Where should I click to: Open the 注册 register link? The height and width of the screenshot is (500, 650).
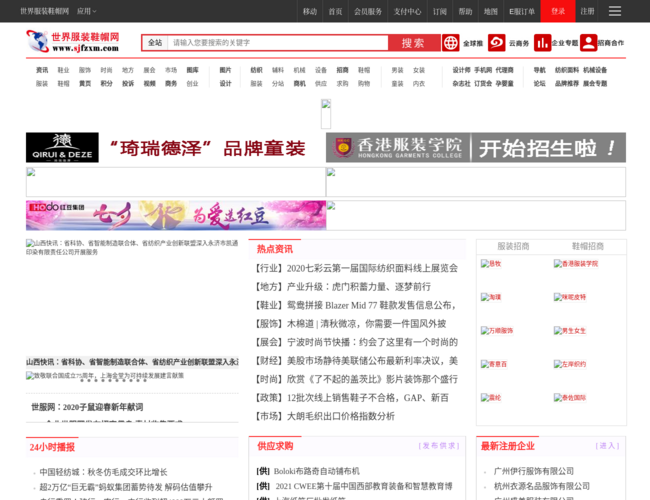pyautogui.click(x=587, y=11)
